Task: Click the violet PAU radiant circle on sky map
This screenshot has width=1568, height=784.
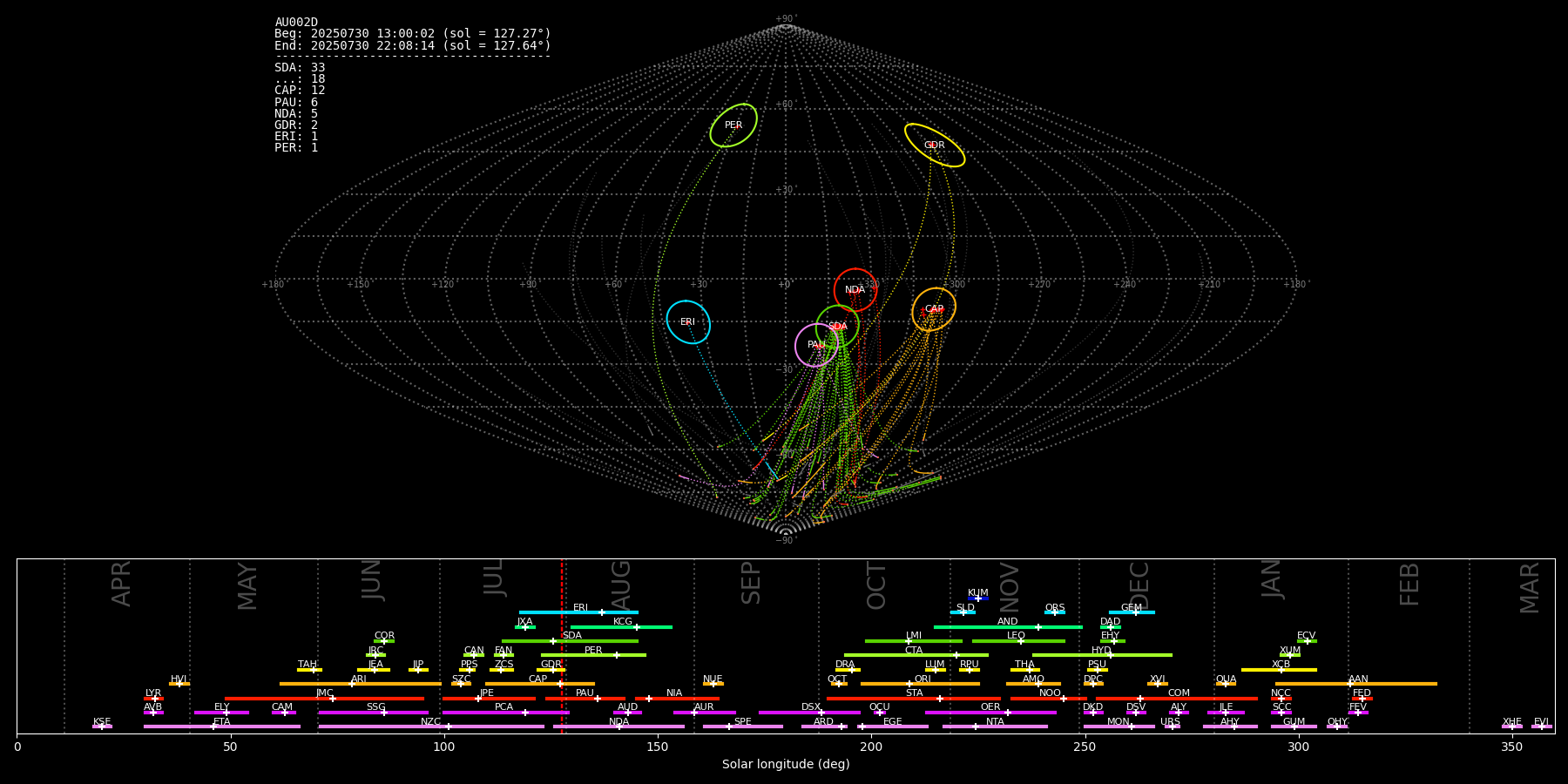Action: [816, 345]
